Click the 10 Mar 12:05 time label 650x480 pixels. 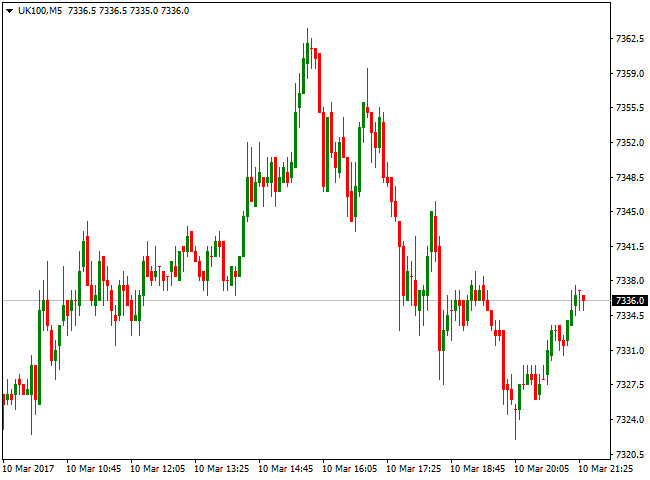click(x=158, y=469)
